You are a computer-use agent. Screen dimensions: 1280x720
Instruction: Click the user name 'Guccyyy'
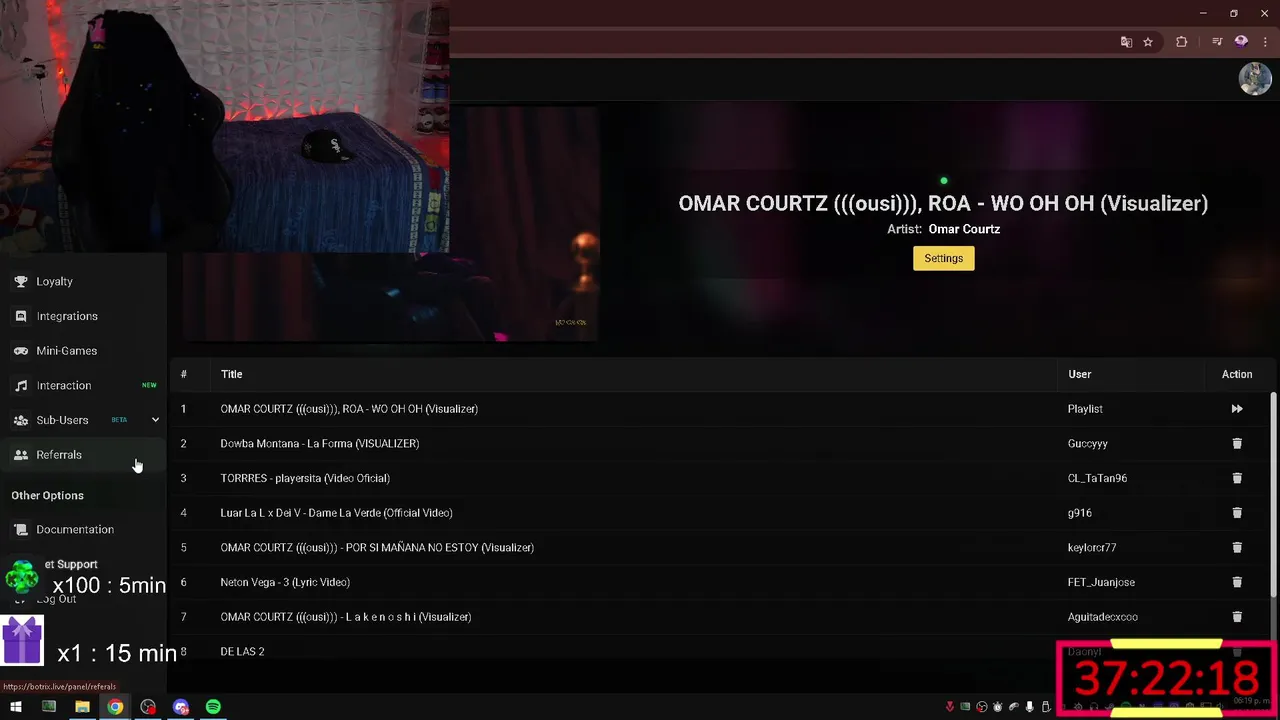click(1088, 443)
